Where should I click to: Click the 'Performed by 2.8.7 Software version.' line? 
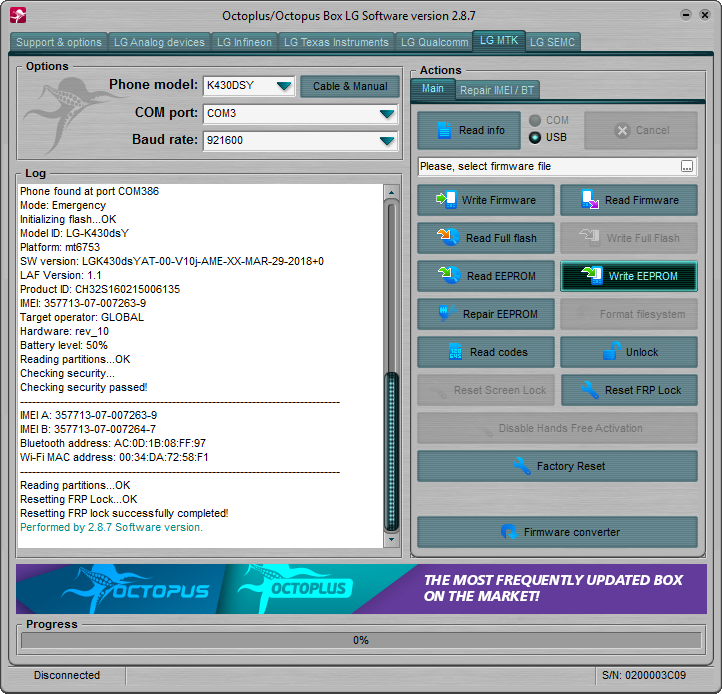click(x=111, y=527)
